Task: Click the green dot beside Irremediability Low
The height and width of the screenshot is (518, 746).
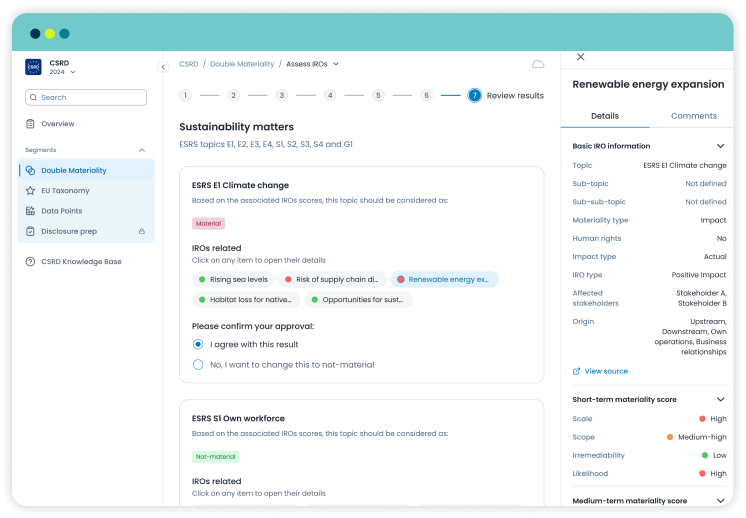Action: (x=705, y=455)
